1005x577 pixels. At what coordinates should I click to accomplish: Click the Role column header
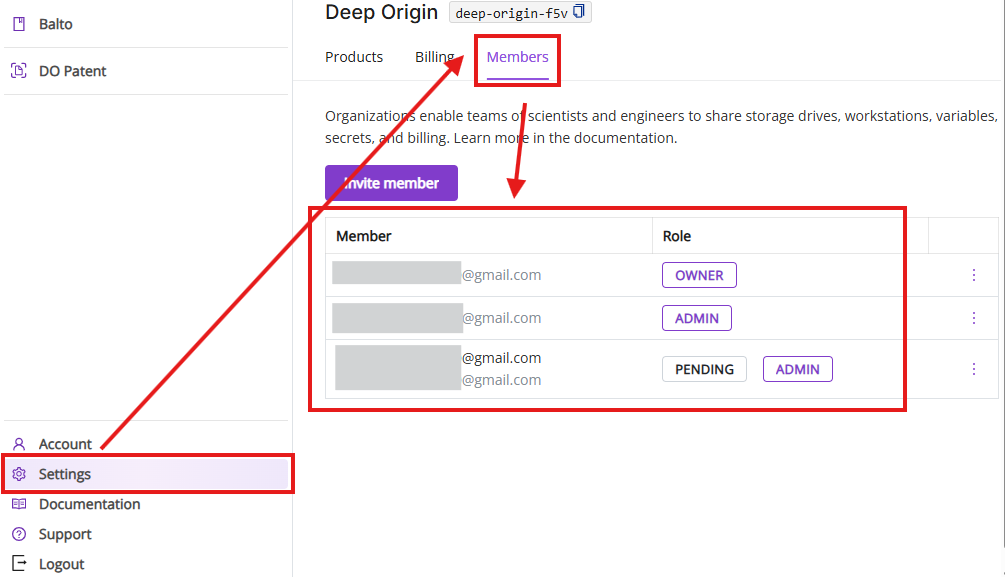coord(677,236)
